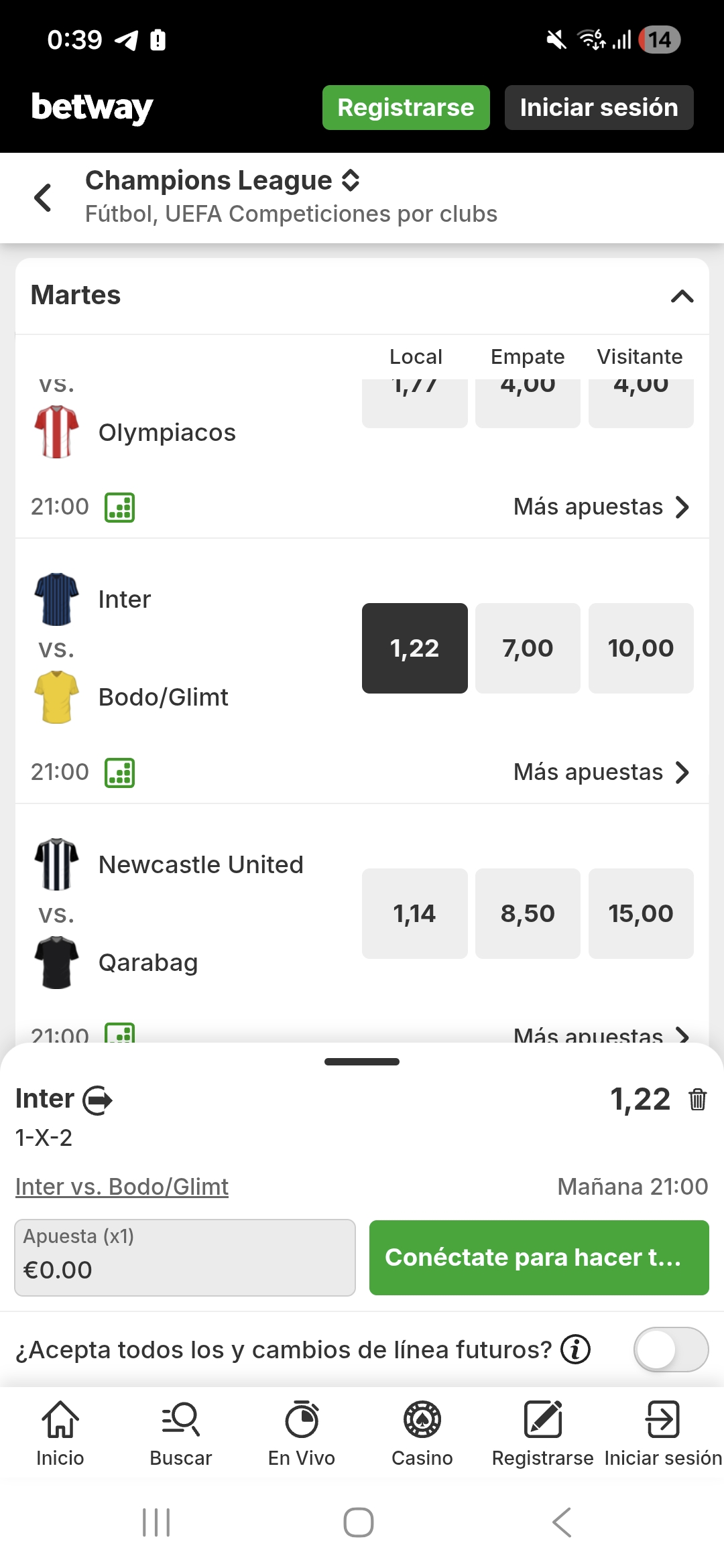Tap the info icon beside line changes question
This screenshot has width=724, height=1568.
click(575, 1349)
